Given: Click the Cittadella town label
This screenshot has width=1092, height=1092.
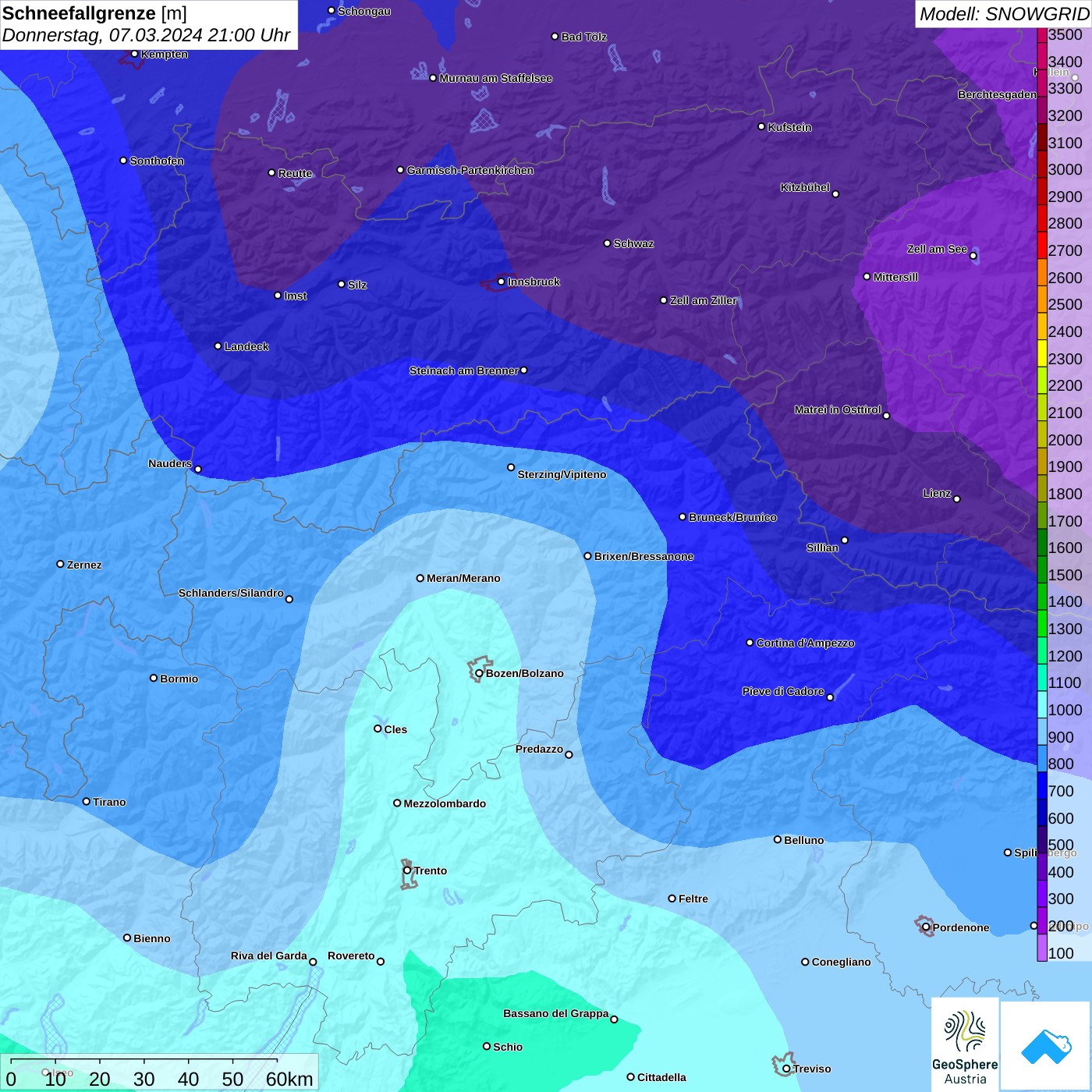Looking at the screenshot, I should [x=661, y=1077].
